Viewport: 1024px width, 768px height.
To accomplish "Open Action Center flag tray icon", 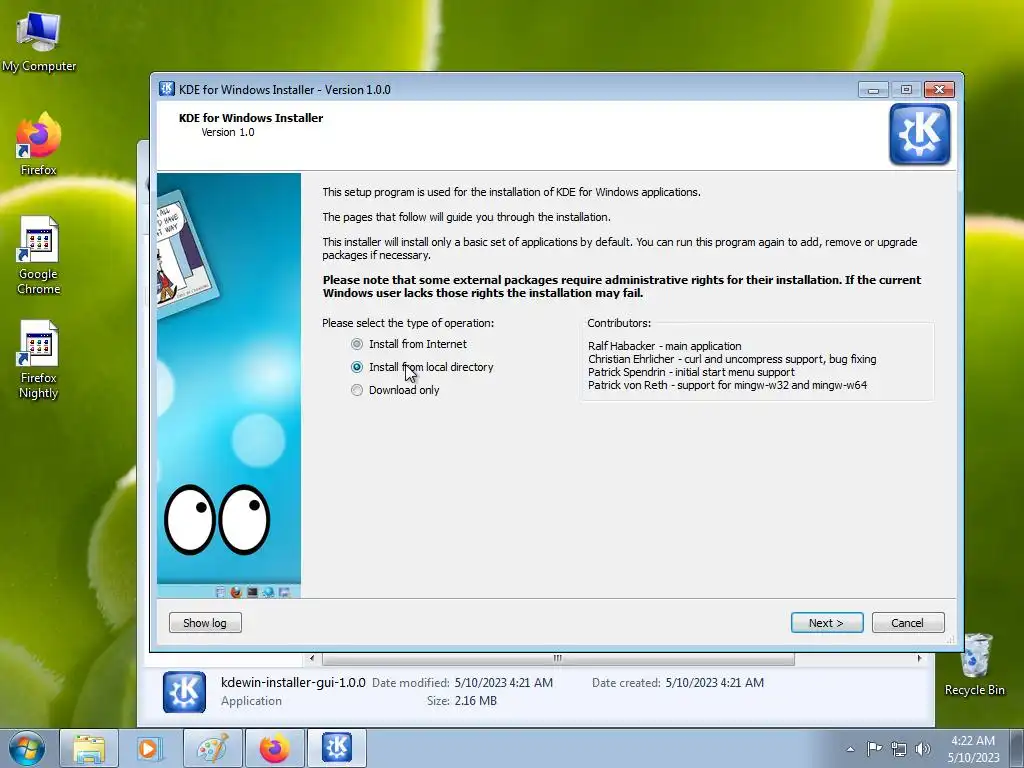I will point(874,748).
